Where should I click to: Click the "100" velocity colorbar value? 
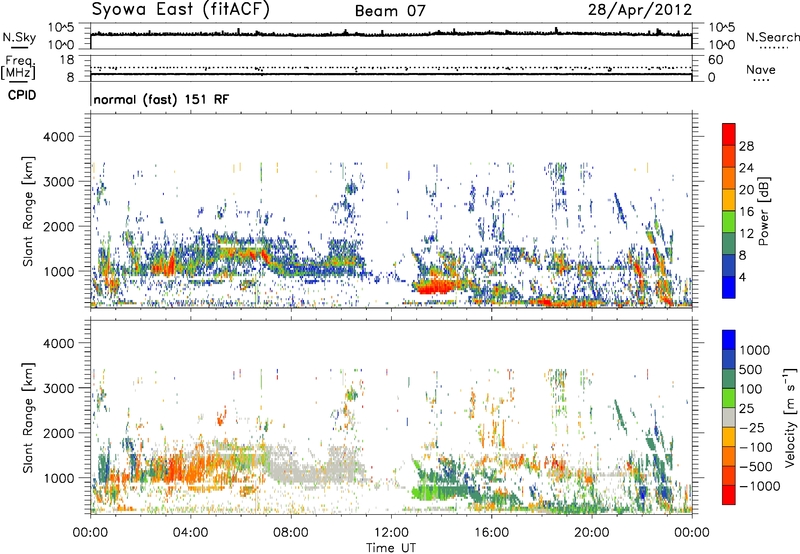(x=751, y=389)
